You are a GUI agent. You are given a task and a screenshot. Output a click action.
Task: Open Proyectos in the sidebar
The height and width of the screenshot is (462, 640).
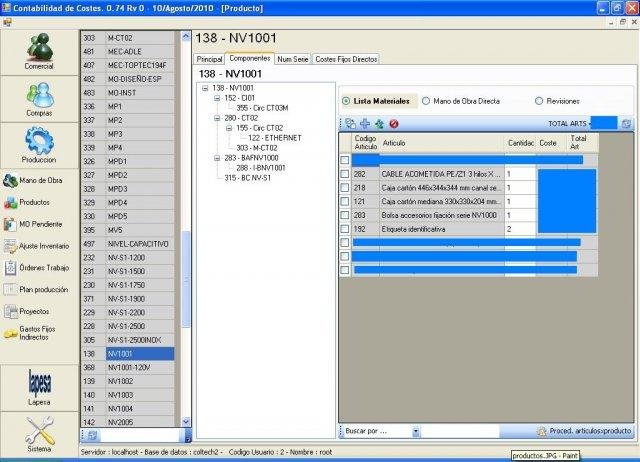pos(27,311)
